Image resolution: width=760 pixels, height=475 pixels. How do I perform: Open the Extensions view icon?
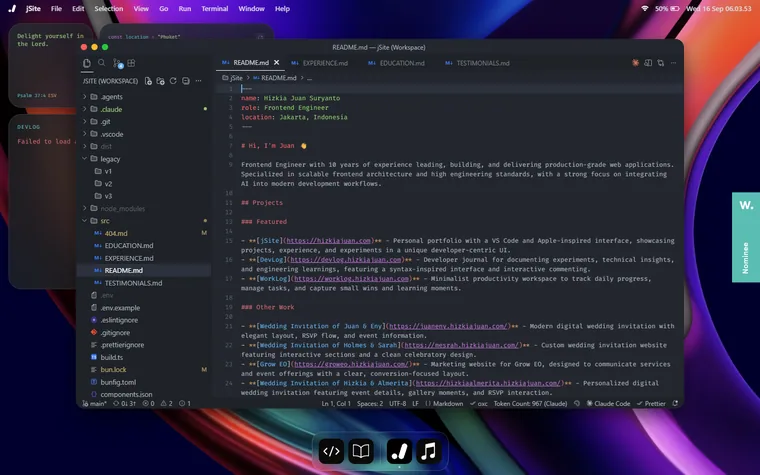pyautogui.click(x=131, y=63)
